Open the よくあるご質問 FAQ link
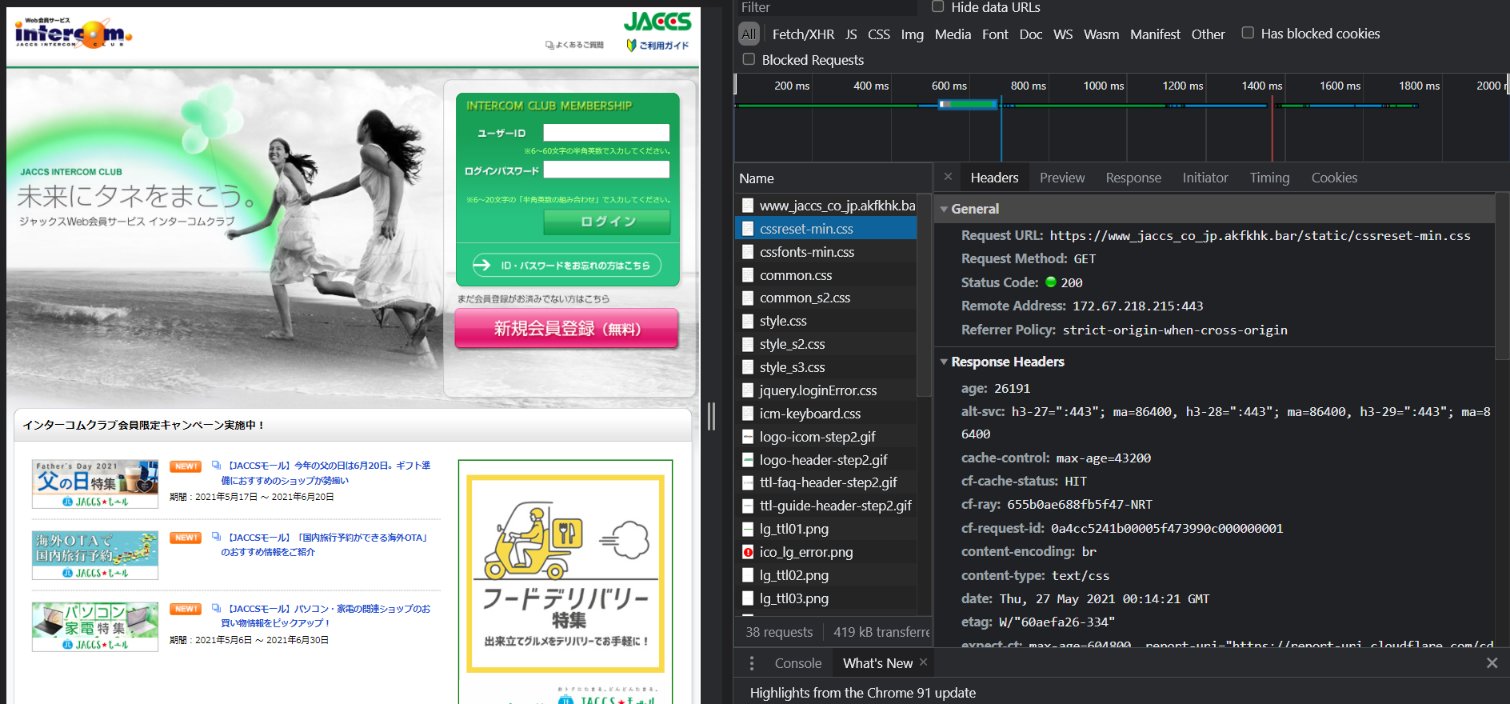Screen dimensions: 1510x704 575,45
